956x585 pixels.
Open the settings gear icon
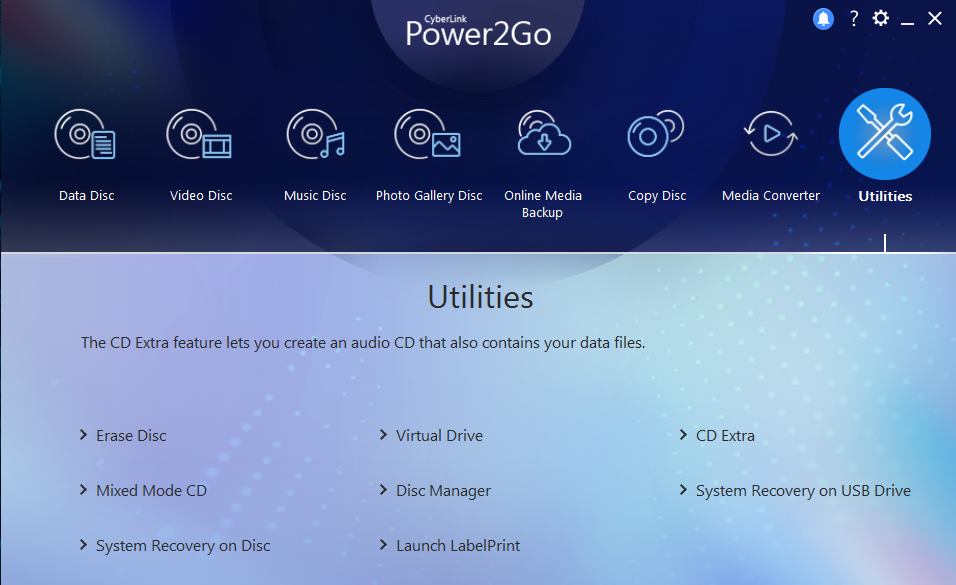880,18
